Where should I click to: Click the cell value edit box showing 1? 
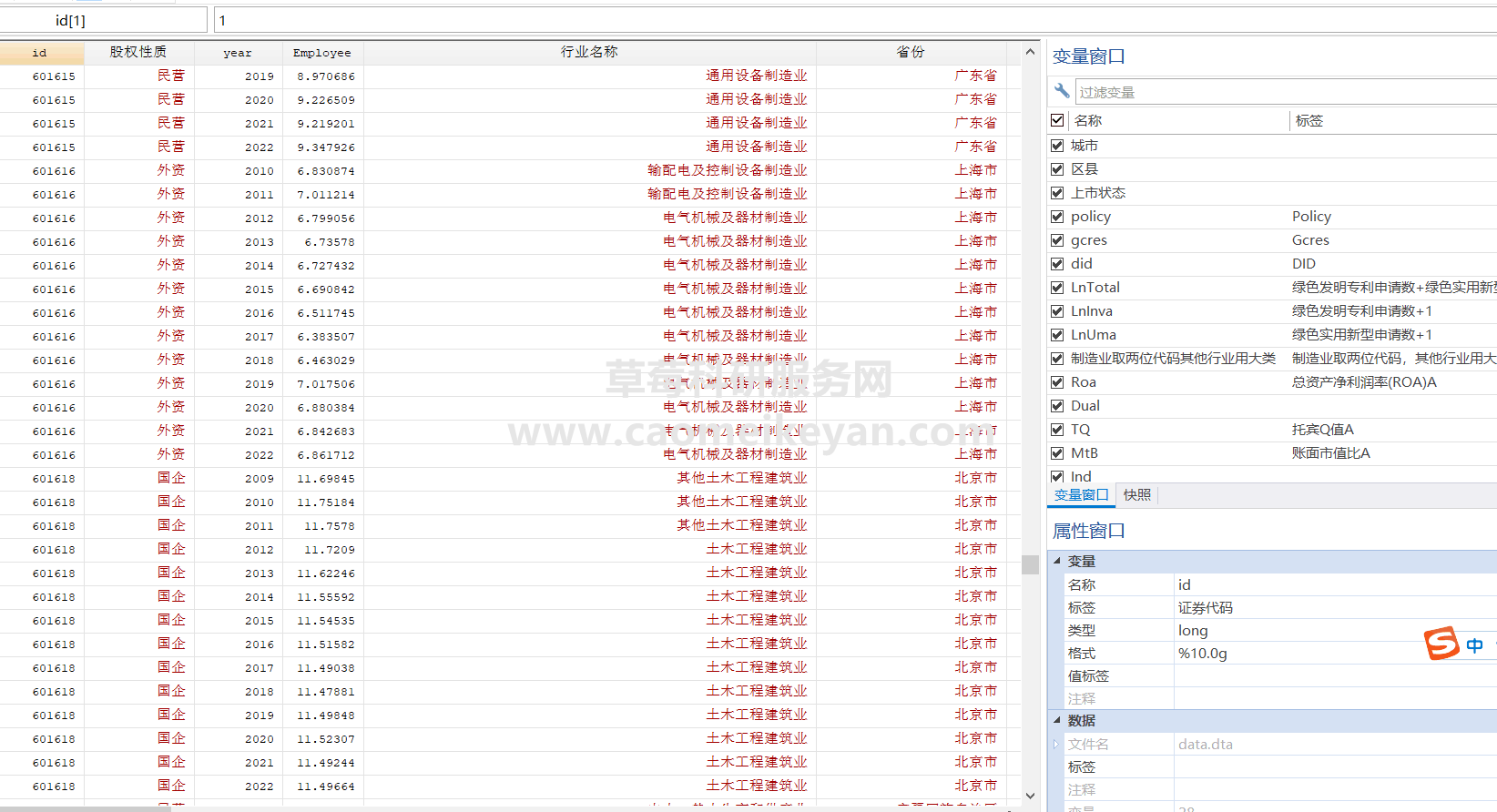coord(855,20)
